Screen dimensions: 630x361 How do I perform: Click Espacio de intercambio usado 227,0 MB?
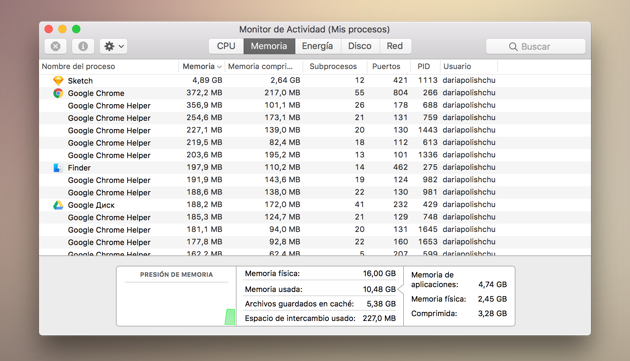tap(379, 318)
